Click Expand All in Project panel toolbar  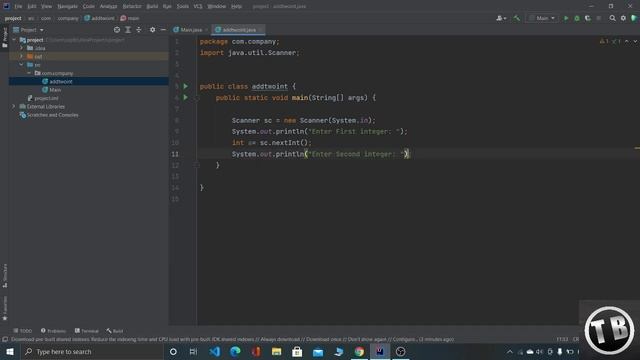(128, 30)
